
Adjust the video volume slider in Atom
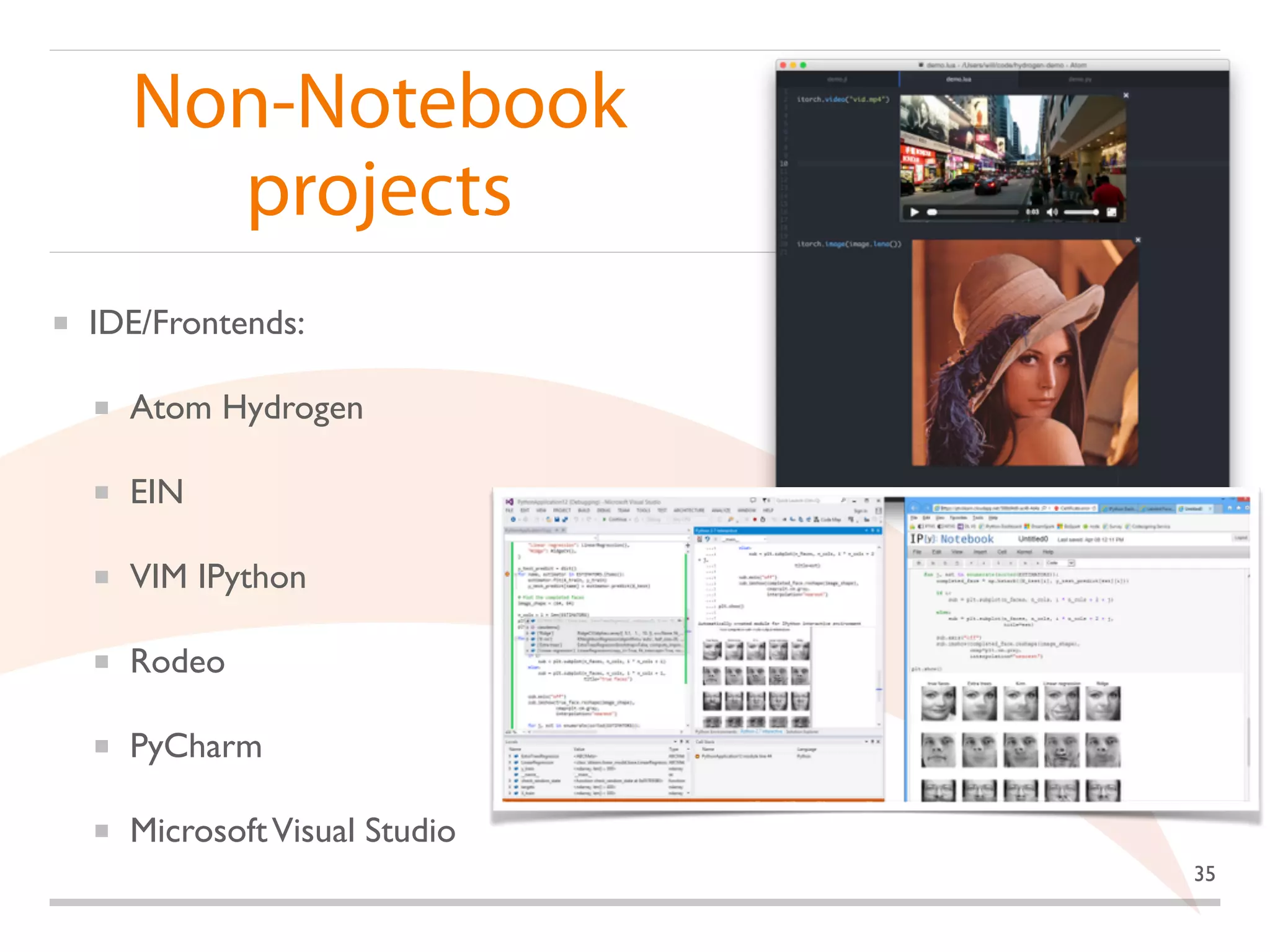pyautogui.click(x=1081, y=212)
